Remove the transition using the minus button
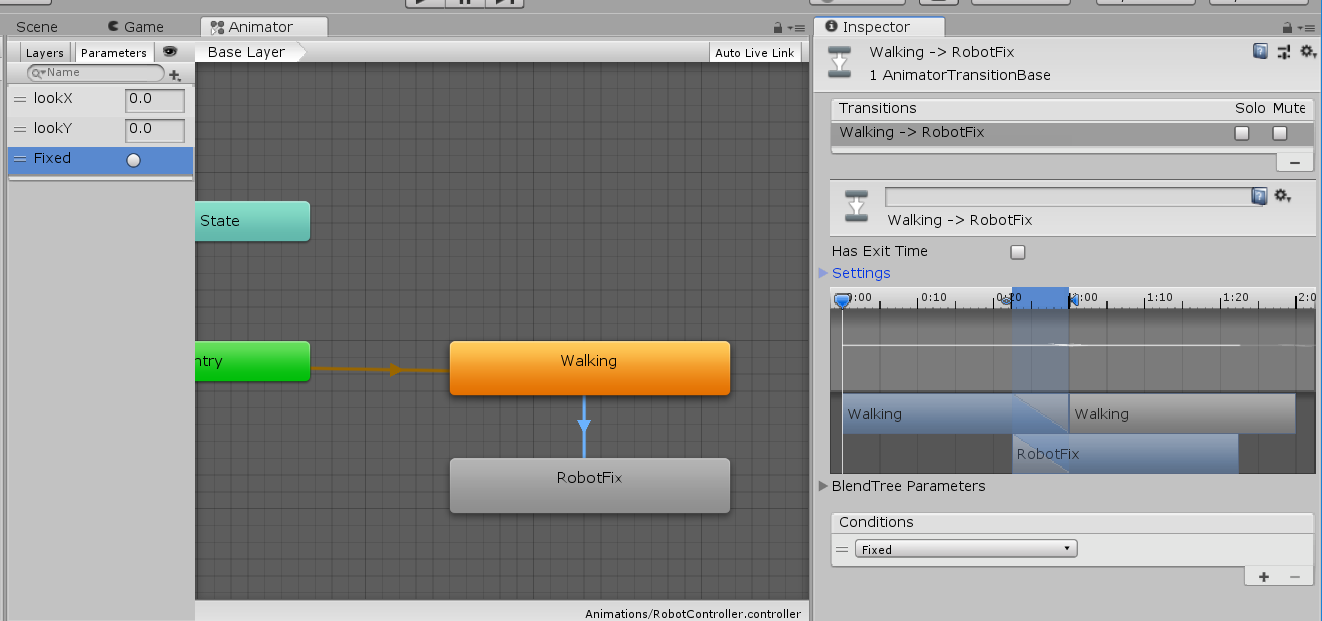The image size is (1322, 621). pos(1294,162)
